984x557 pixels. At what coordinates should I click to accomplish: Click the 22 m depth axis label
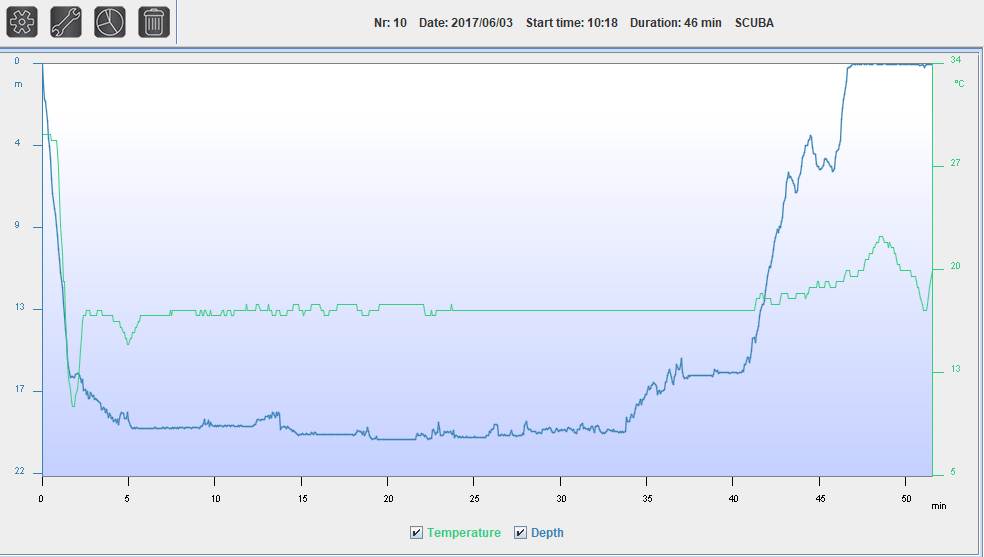pyautogui.click(x=19, y=471)
